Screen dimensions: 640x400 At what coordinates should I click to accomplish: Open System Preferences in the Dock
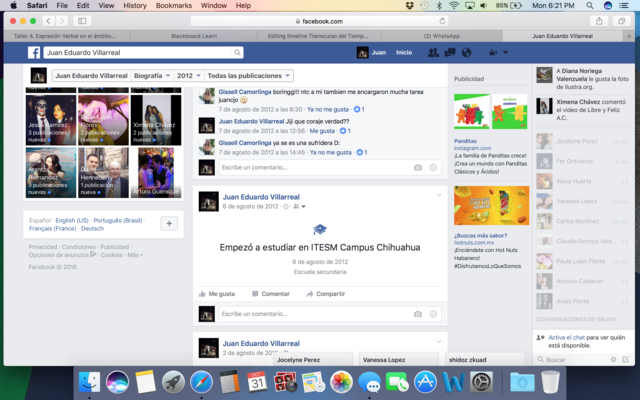click(482, 382)
